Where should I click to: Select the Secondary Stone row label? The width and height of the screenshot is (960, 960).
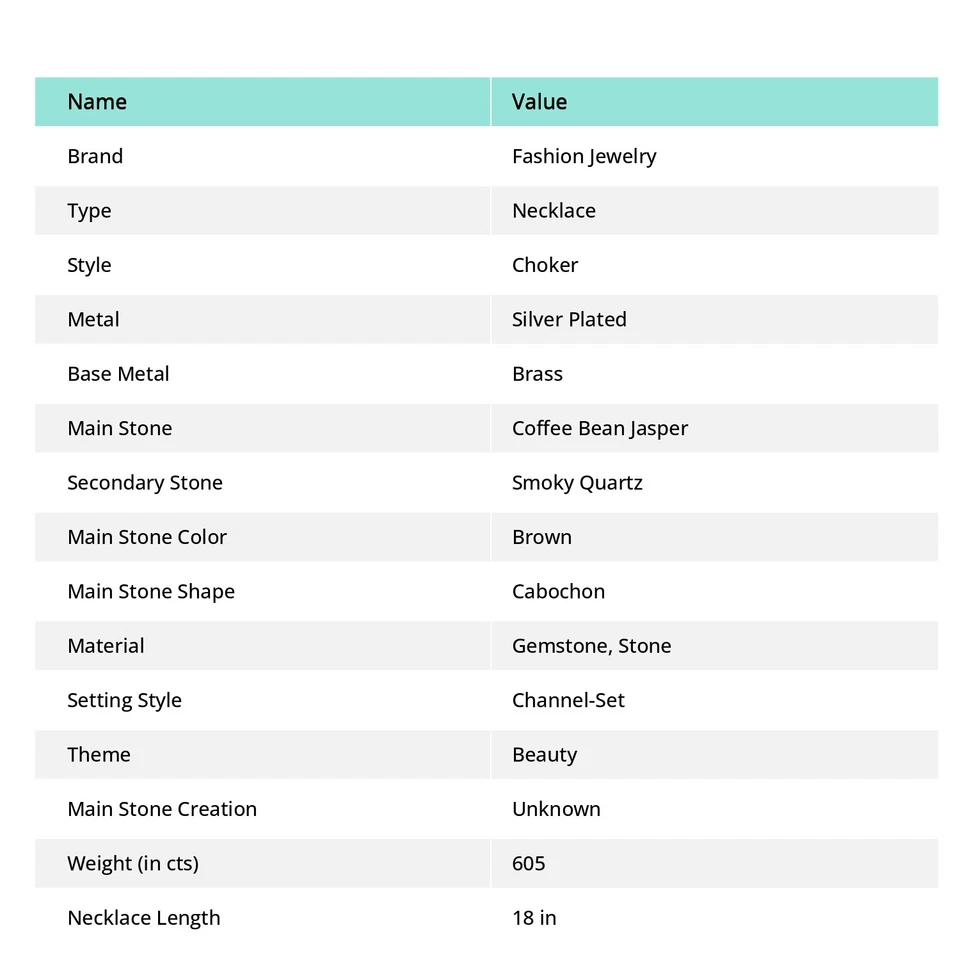[145, 483]
